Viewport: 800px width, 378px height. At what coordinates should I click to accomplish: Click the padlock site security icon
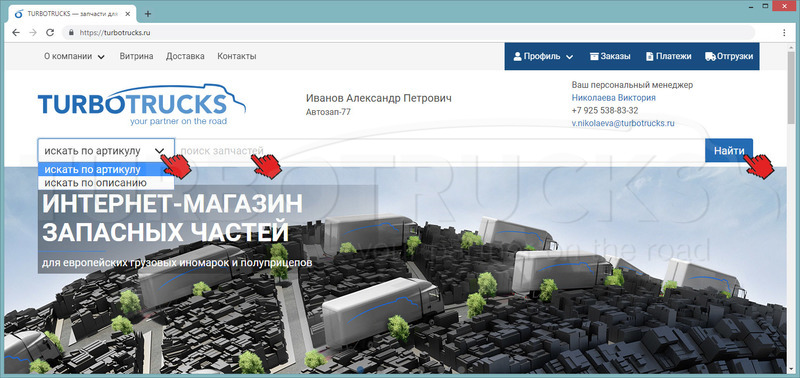point(71,32)
